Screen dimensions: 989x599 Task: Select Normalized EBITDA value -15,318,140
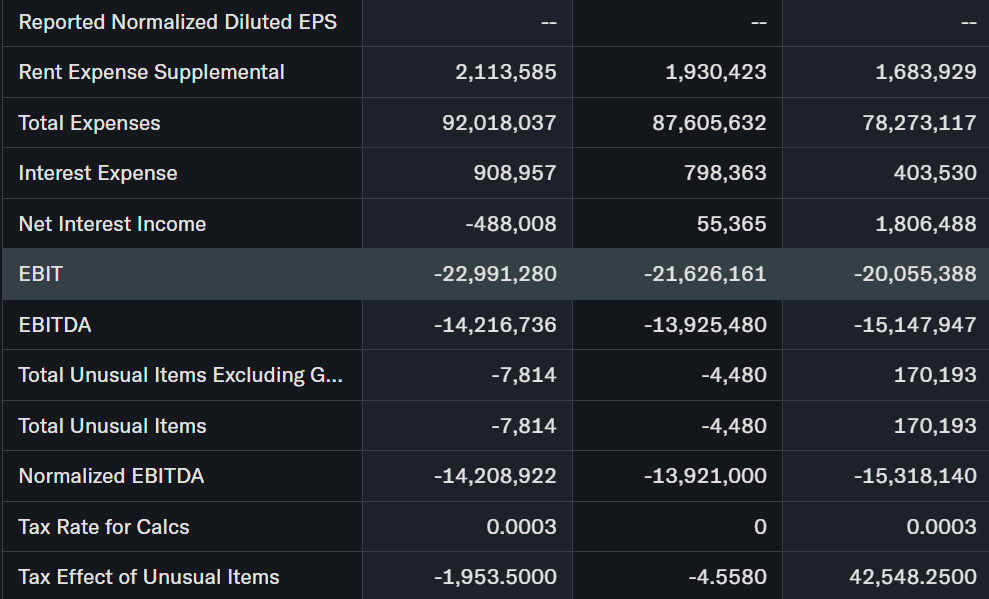tap(915, 476)
